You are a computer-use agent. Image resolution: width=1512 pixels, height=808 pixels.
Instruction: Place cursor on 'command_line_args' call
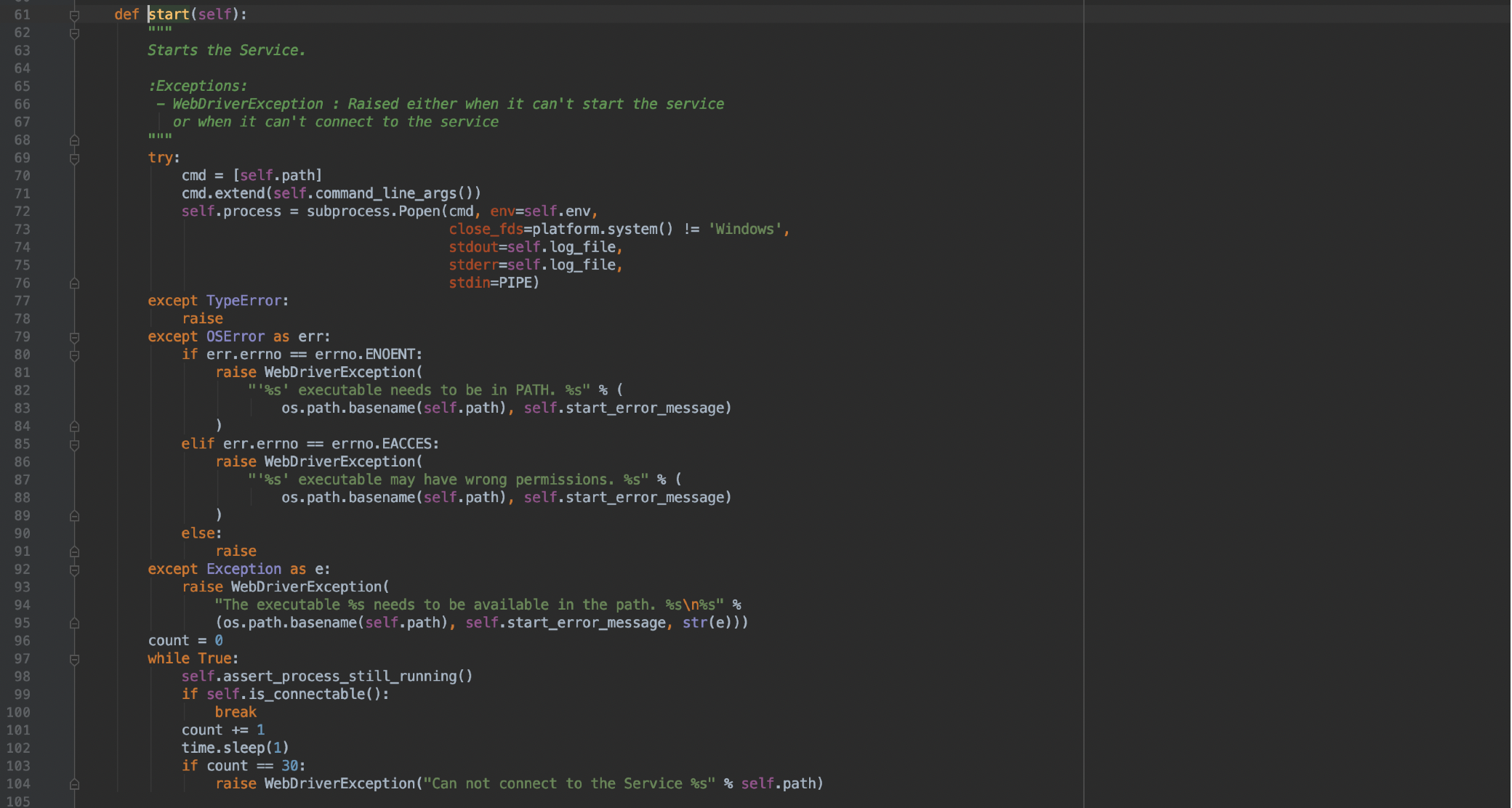[x=386, y=193]
